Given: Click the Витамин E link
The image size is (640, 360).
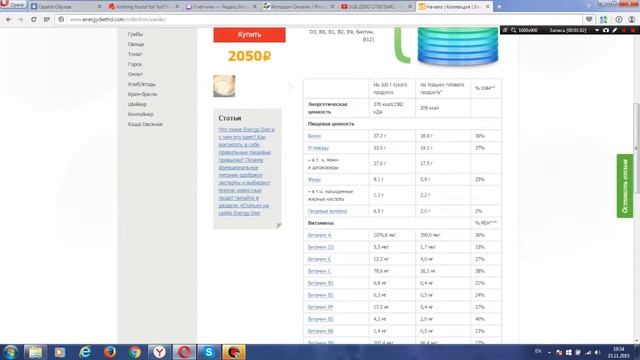Looking at the screenshot, I should [x=319, y=259].
